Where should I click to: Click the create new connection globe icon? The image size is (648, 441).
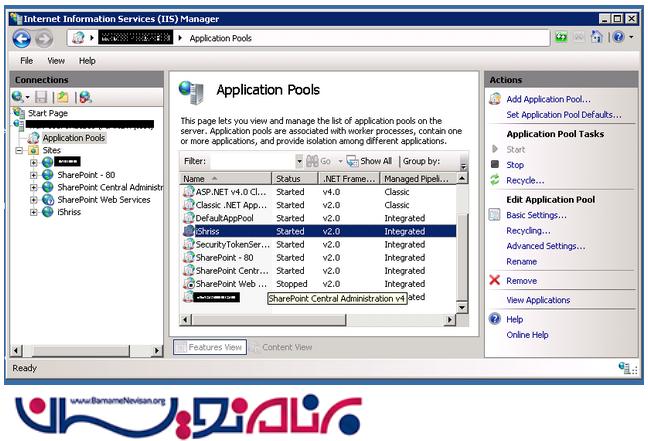point(17,97)
